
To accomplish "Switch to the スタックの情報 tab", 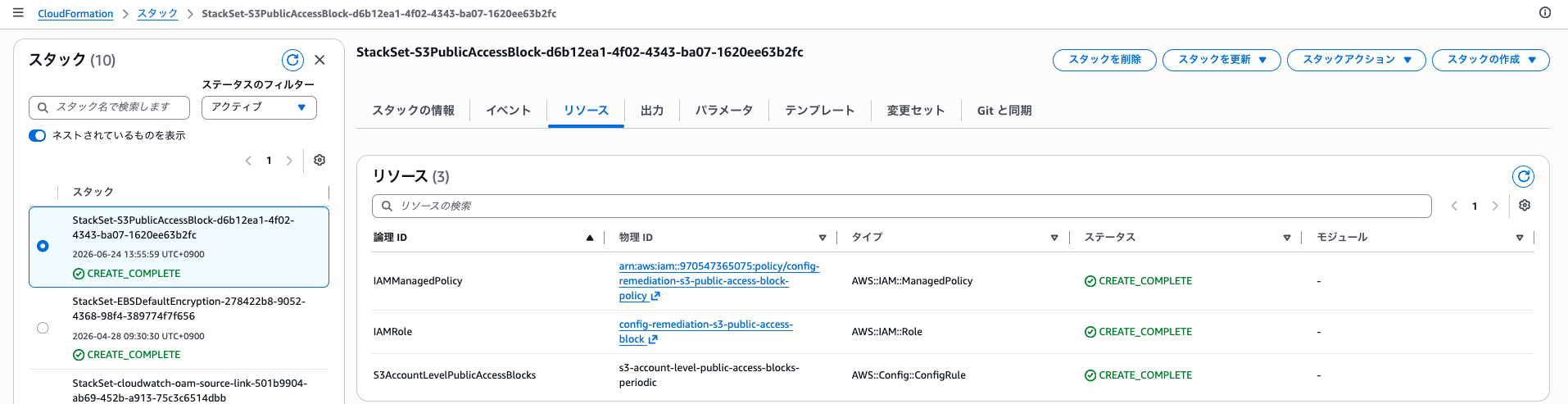I will point(413,111).
